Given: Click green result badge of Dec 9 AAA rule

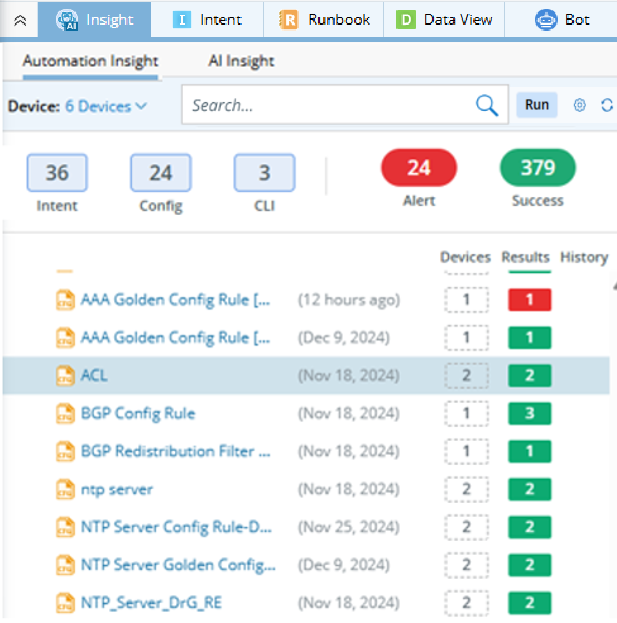Looking at the screenshot, I should click(530, 338).
